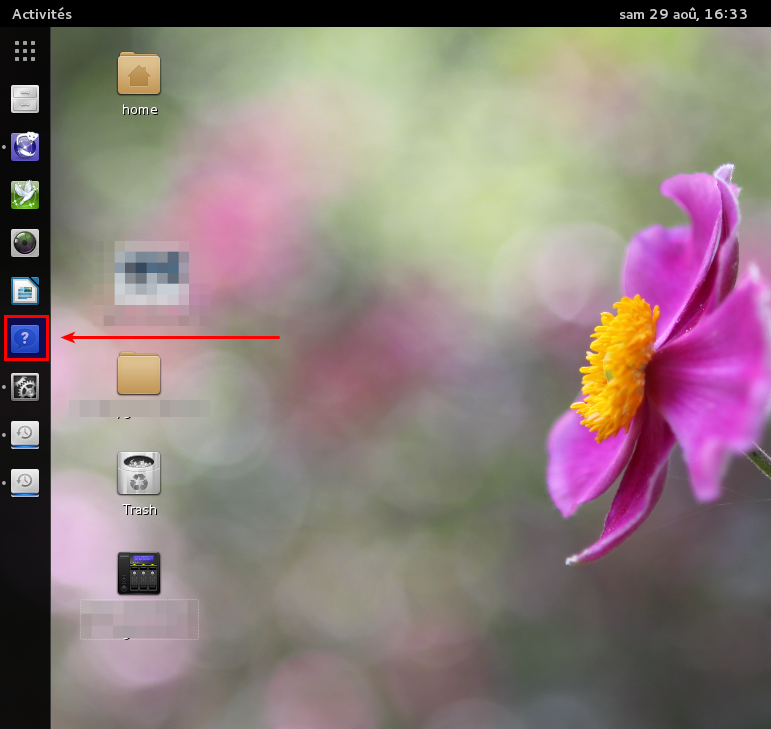Image resolution: width=771 pixels, height=729 pixels.
Task: Select the pixelated image thumbnail on desktop
Action: click(151, 273)
